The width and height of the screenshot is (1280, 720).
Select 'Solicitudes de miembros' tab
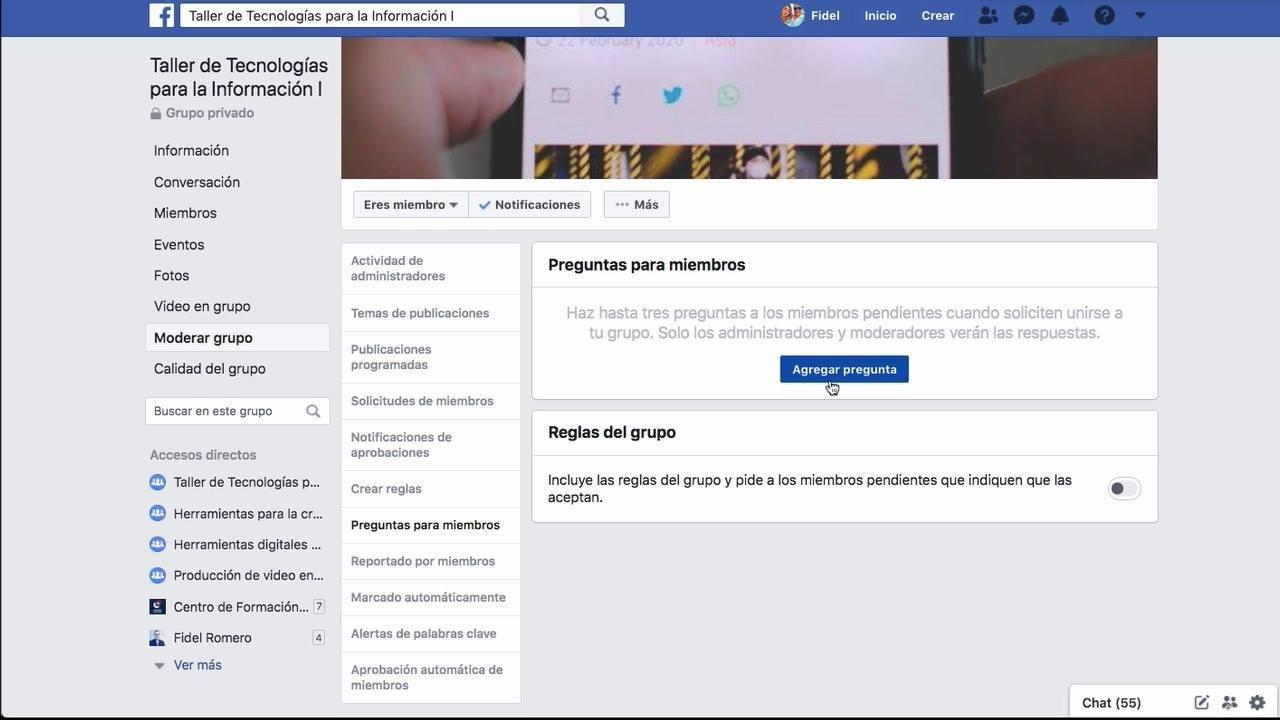click(431, 401)
